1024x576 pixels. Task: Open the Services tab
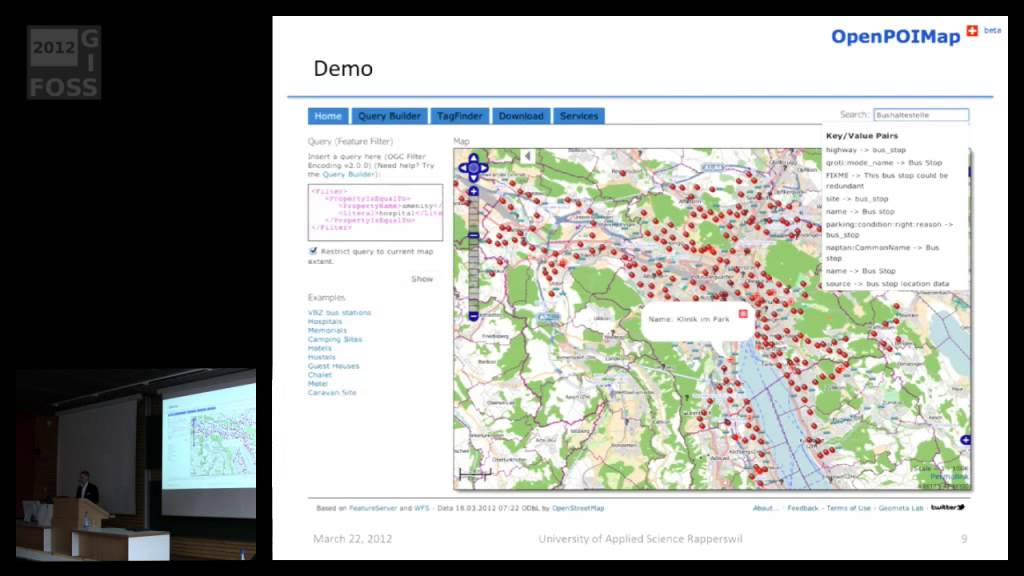[579, 116]
